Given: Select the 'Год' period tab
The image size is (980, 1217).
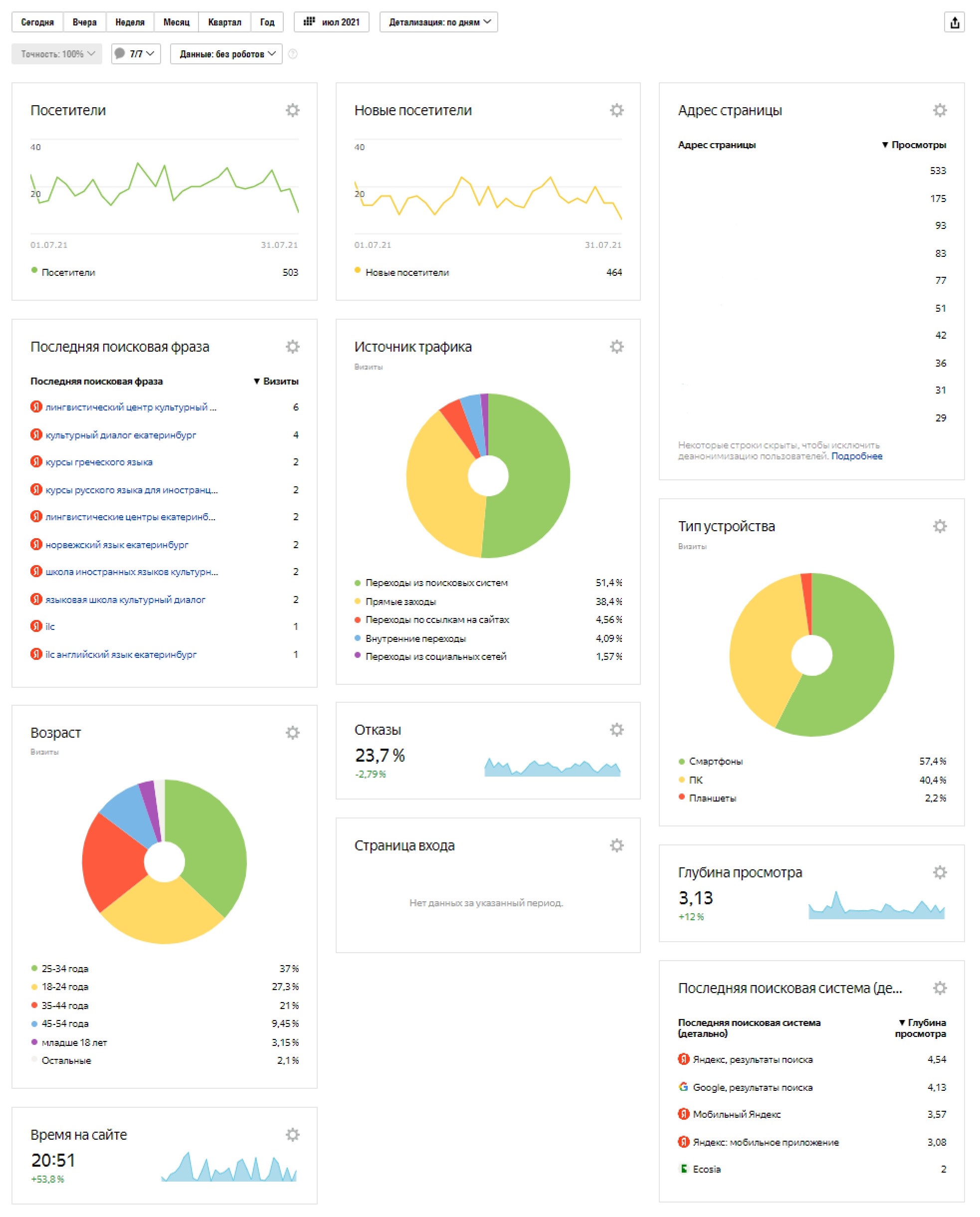Looking at the screenshot, I should (x=267, y=22).
